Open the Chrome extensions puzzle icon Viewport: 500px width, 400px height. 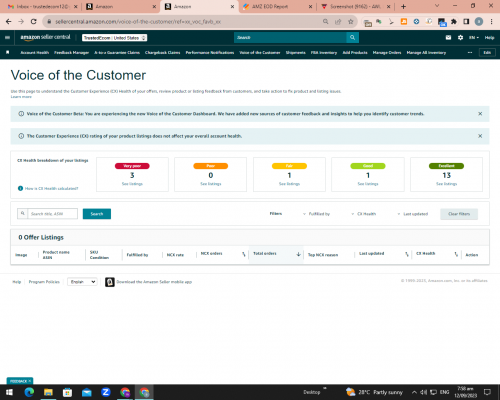pyautogui.click(x=454, y=22)
